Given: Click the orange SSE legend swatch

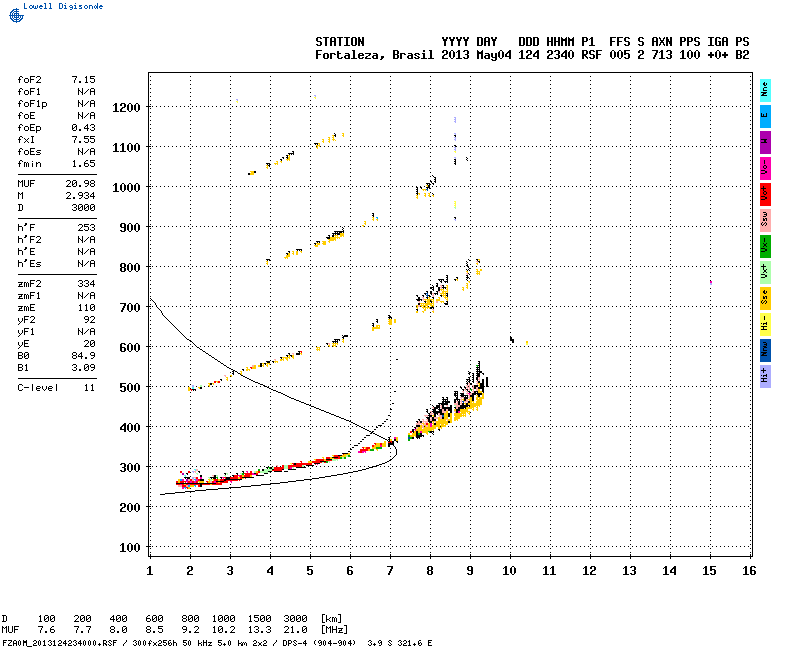Looking at the screenshot, I should [x=765, y=297].
